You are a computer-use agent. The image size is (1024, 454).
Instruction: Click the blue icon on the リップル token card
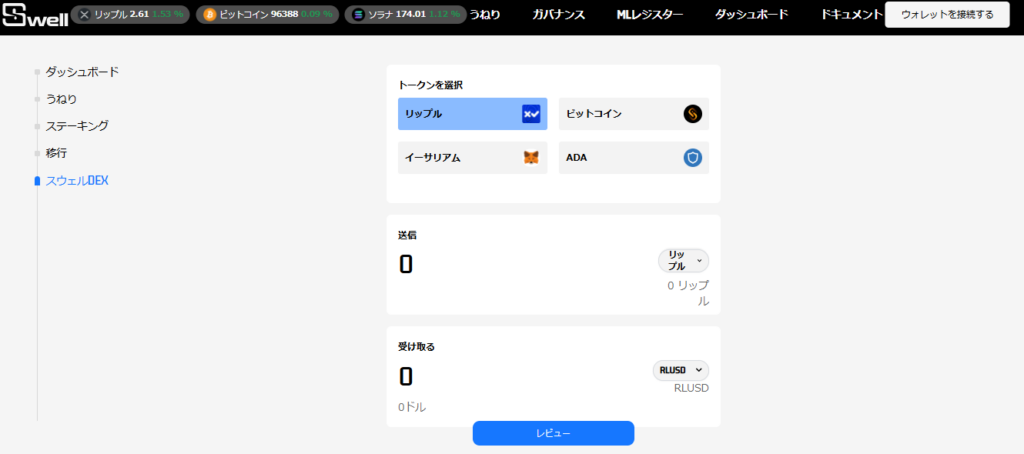531,114
